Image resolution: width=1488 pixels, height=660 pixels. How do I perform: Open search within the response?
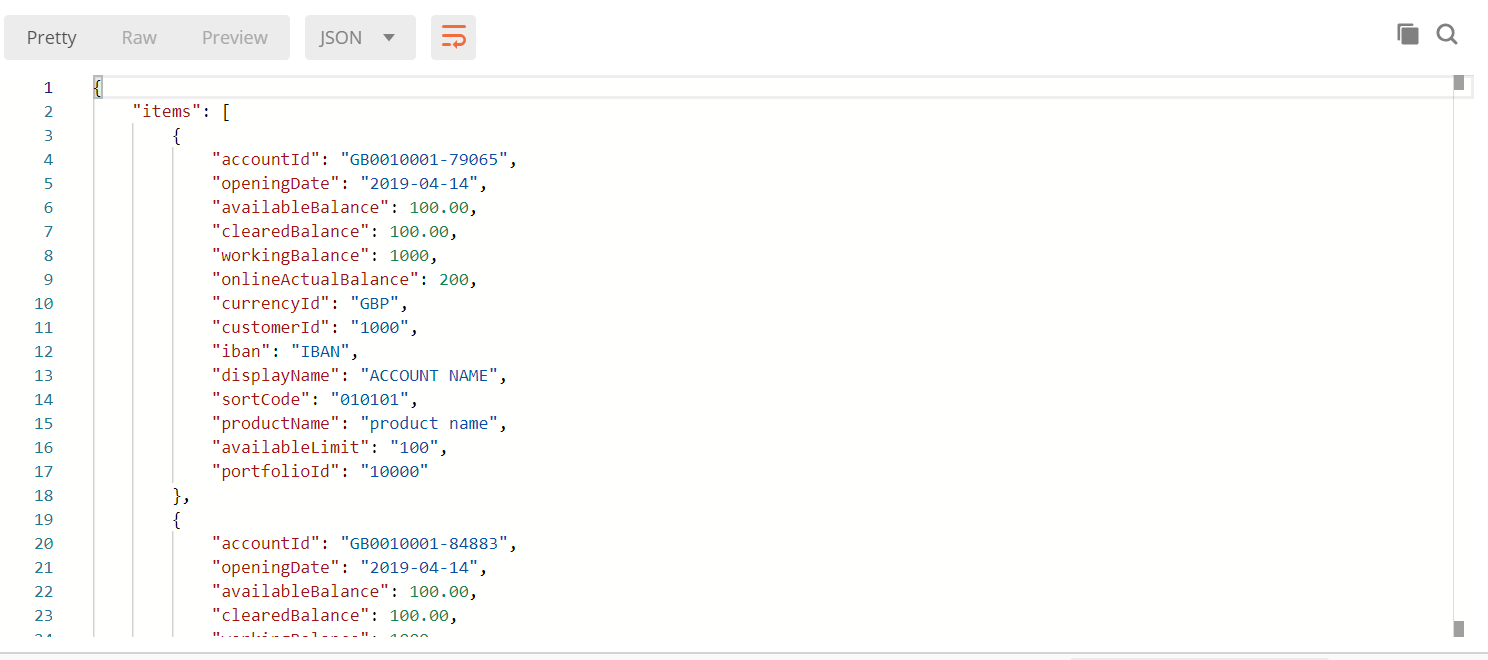click(1447, 35)
